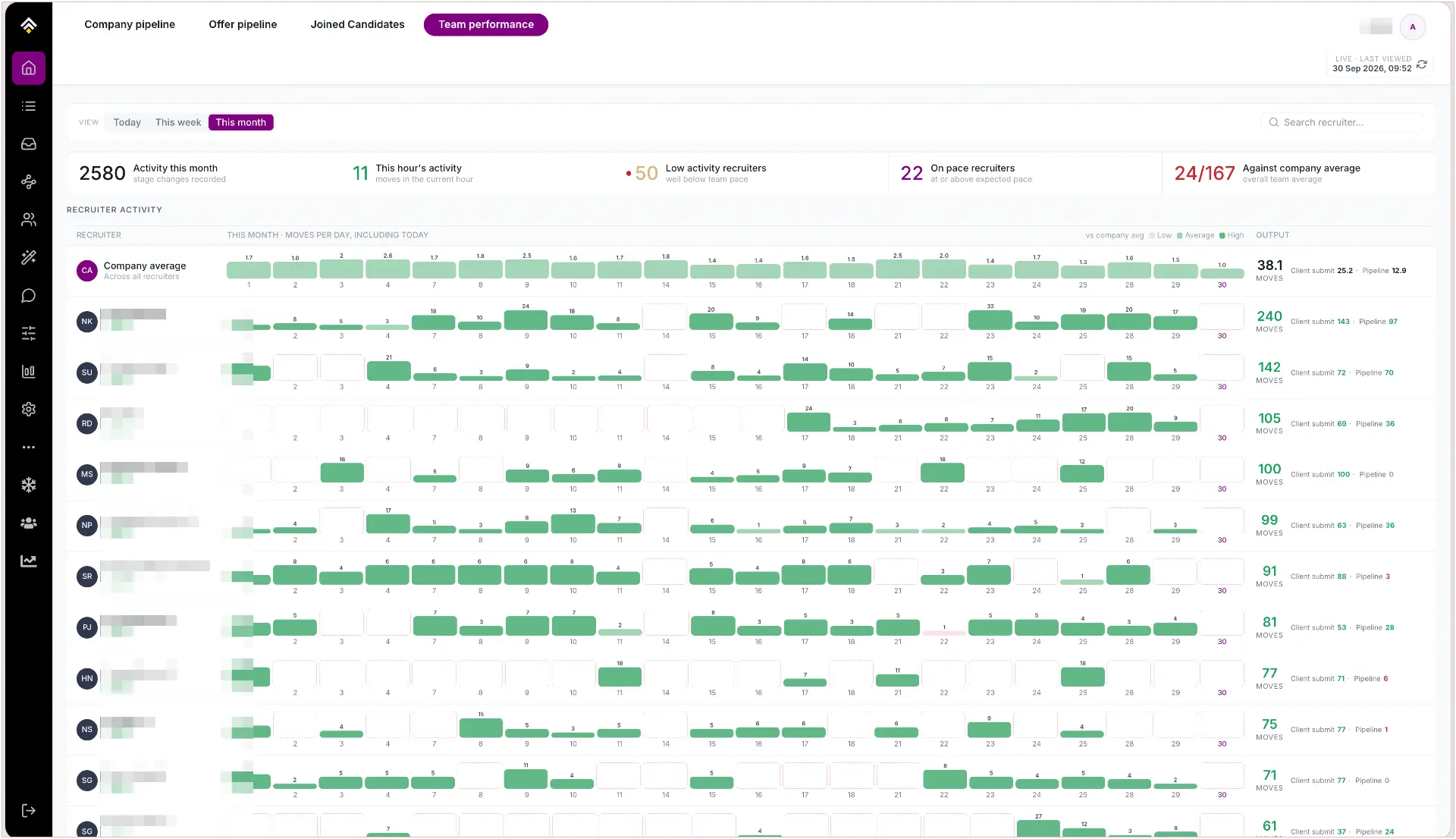
Task: Click the Activity this month card
Action: pyautogui.click(x=205, y=174)
